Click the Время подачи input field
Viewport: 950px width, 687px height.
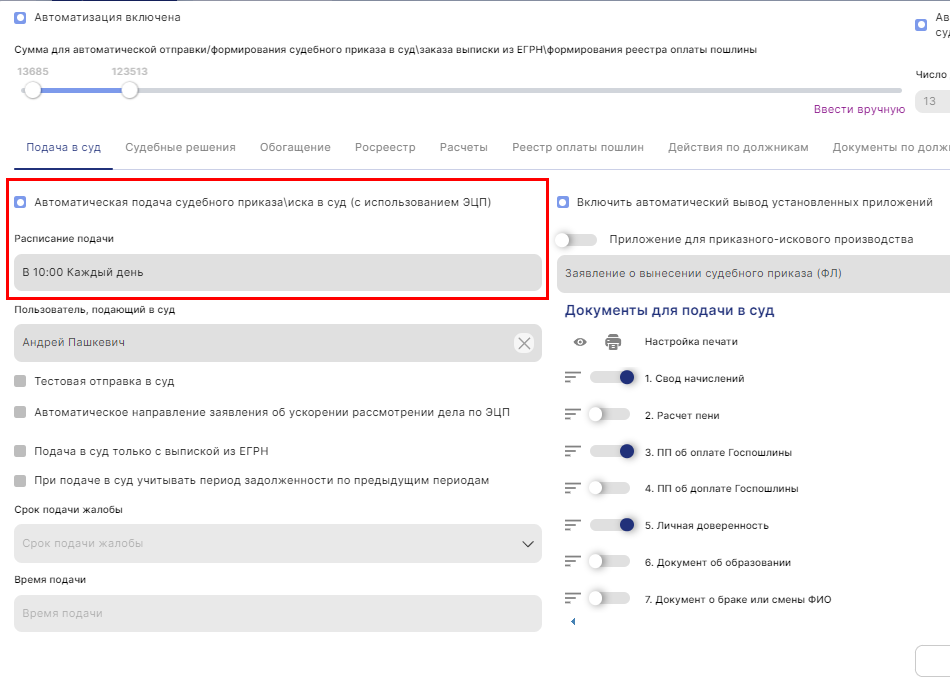point(277,613)
